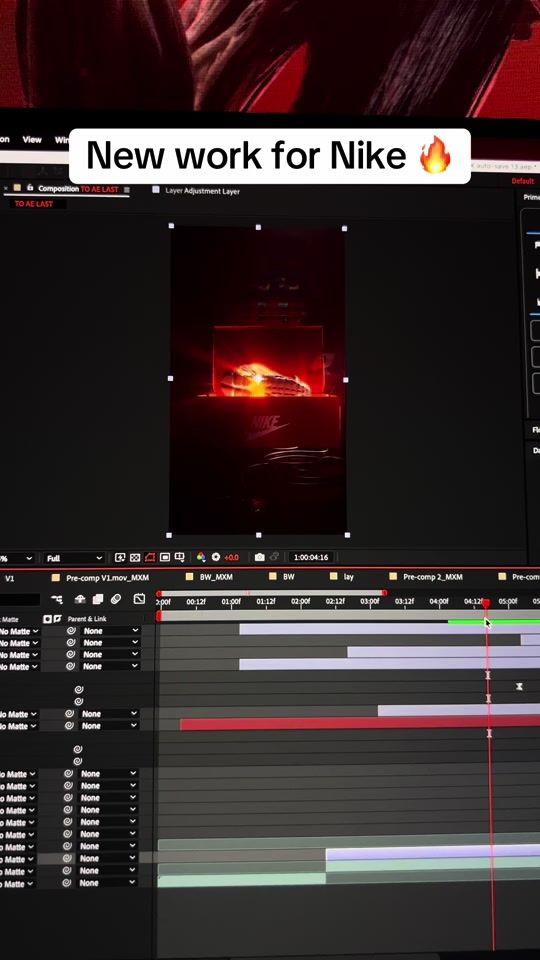Open the View menu
The image size is (540, 960).
(32, 140)
